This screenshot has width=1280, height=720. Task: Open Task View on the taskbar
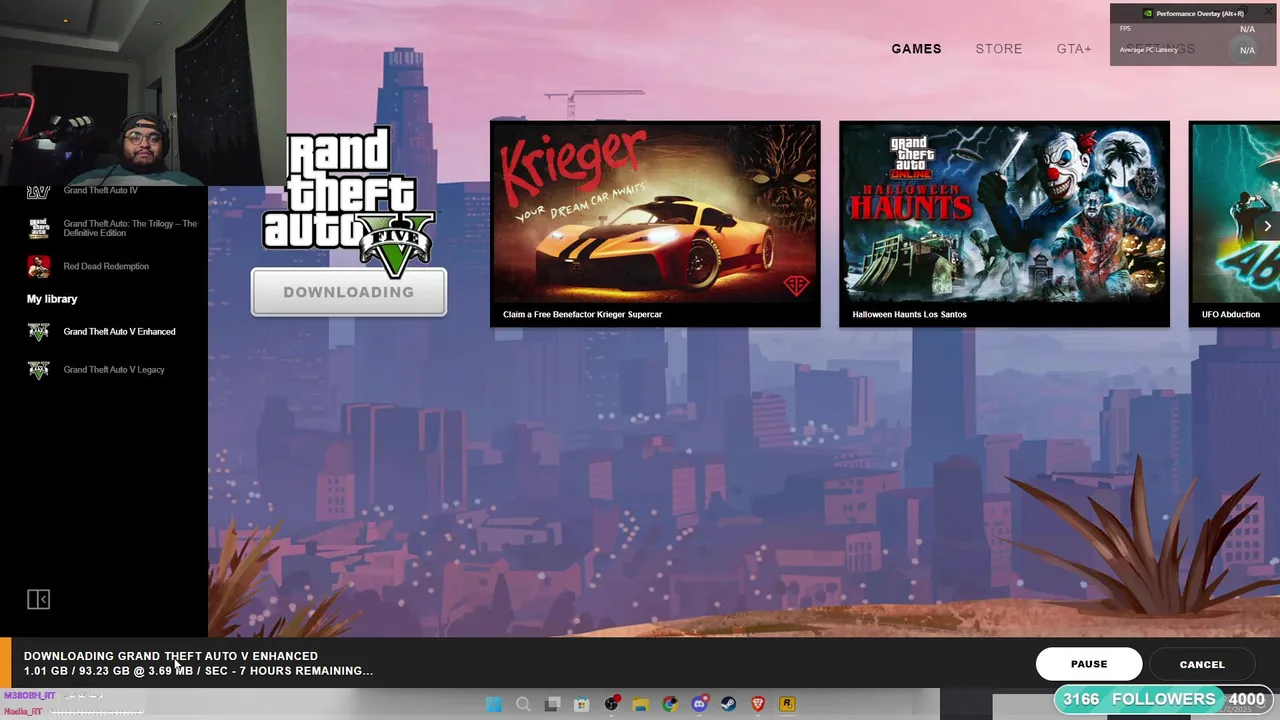552,704
